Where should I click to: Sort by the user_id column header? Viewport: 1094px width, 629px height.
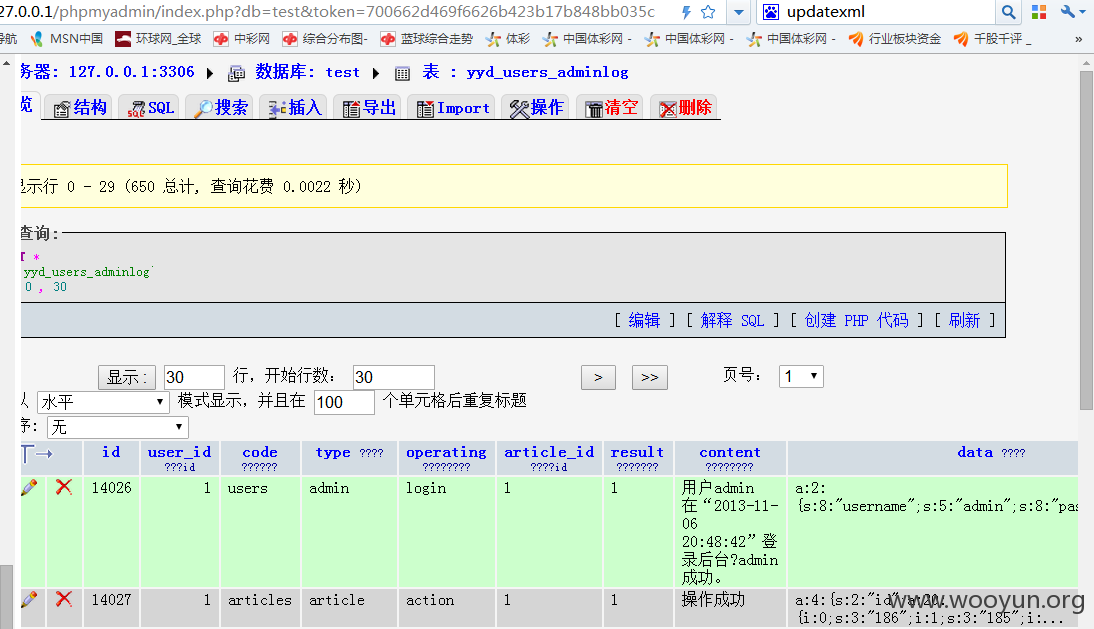179,452
